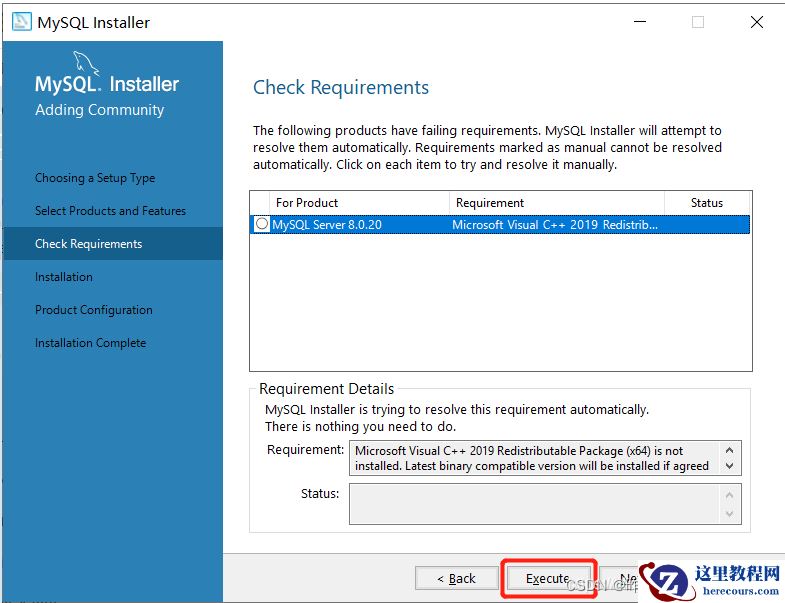Viewport: 785px width, 603px height.
Task: Click the Status box scroll-up arrow
Action: point(729,495)
